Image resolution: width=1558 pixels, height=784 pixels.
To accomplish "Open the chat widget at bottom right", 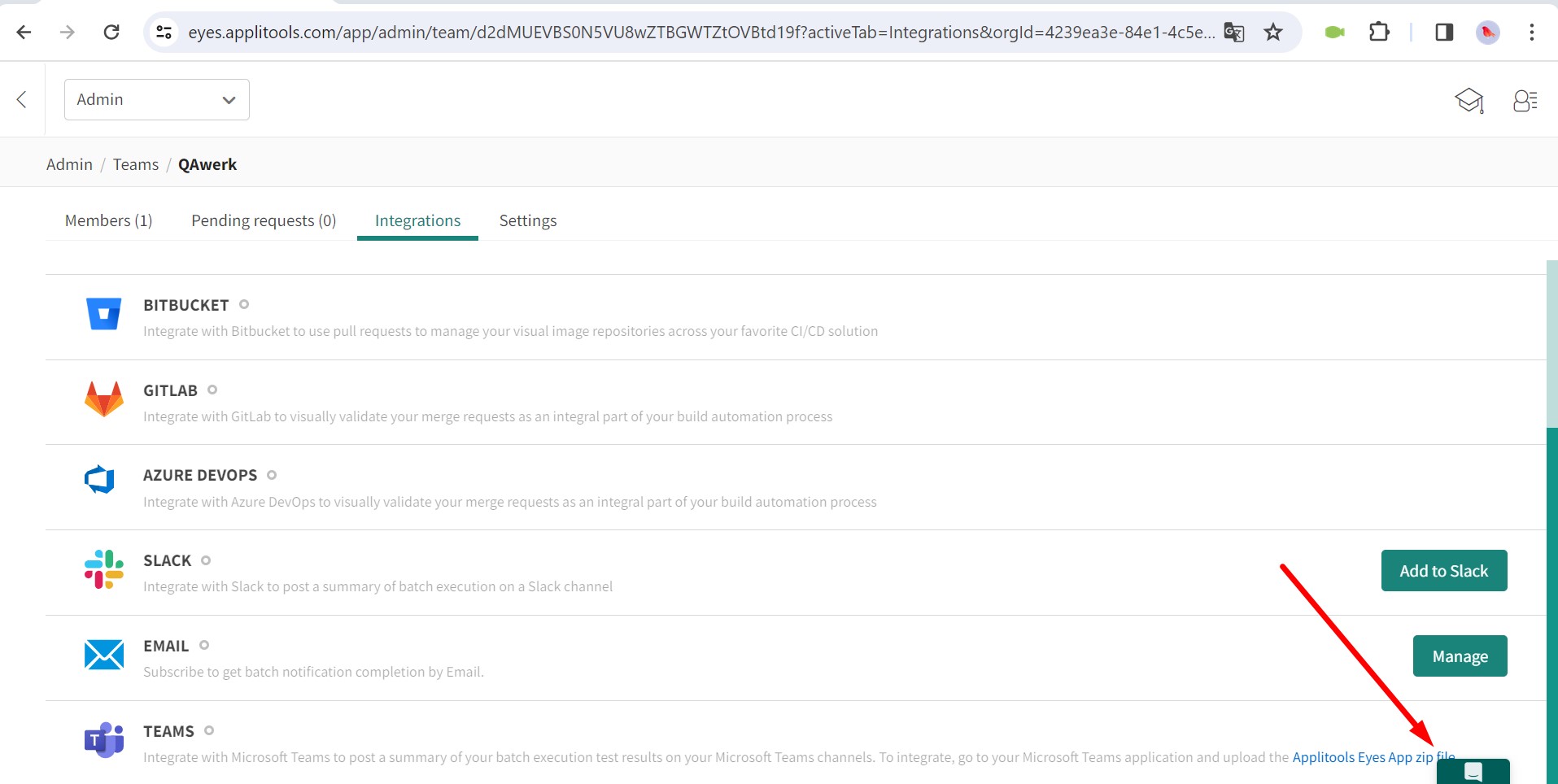I will (1473, 771).
